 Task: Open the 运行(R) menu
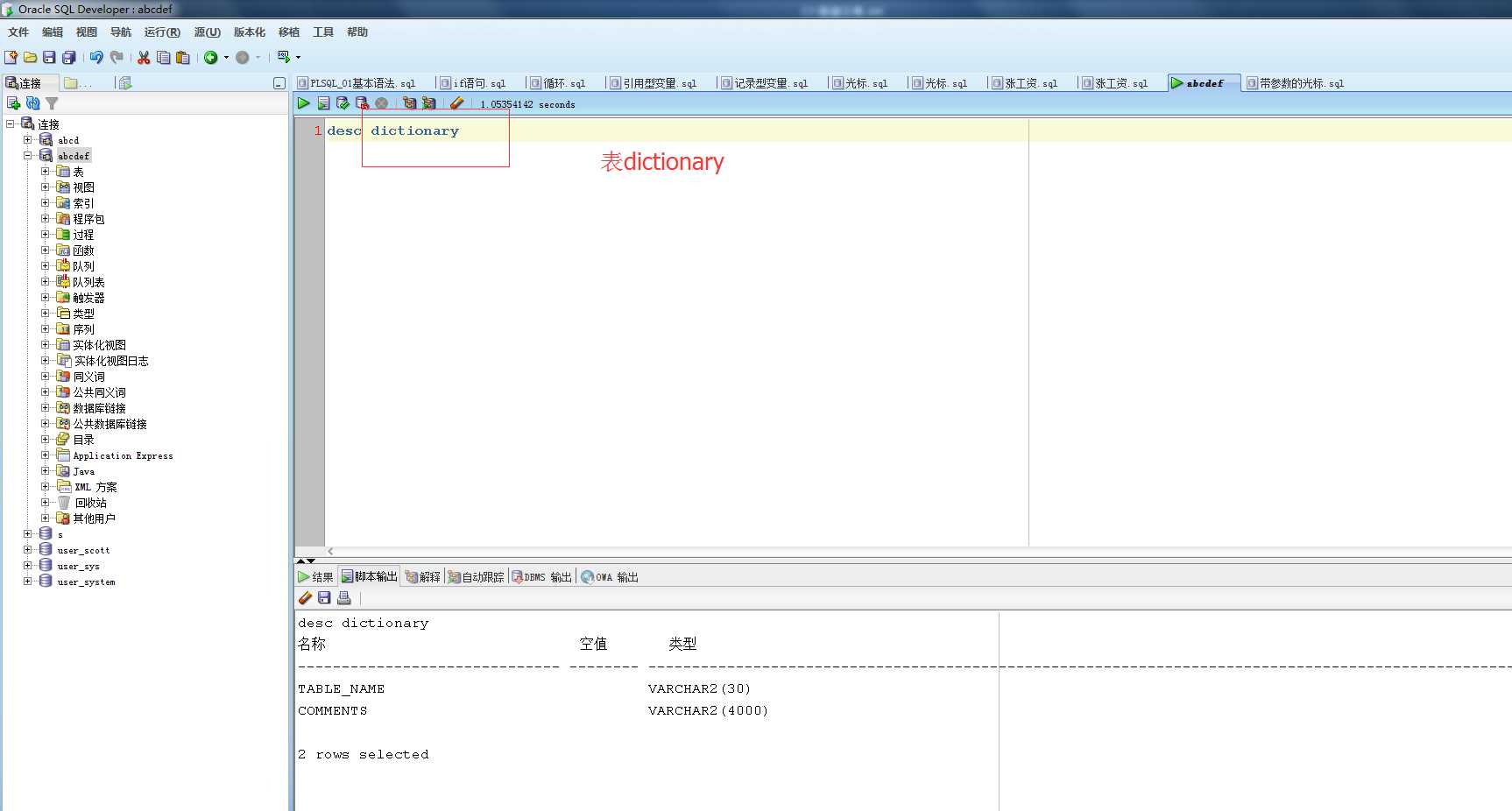pos(162,32)
